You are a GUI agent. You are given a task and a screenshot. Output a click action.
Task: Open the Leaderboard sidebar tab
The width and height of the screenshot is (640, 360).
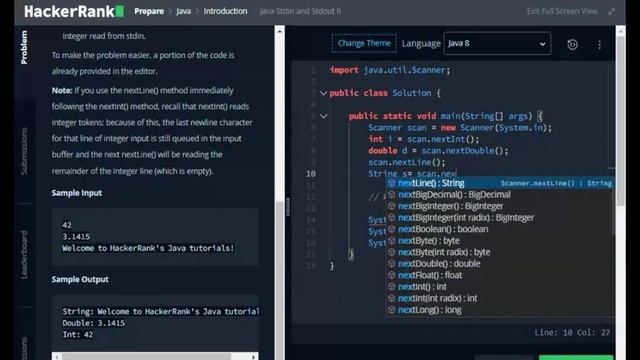[x=24, y=255]
